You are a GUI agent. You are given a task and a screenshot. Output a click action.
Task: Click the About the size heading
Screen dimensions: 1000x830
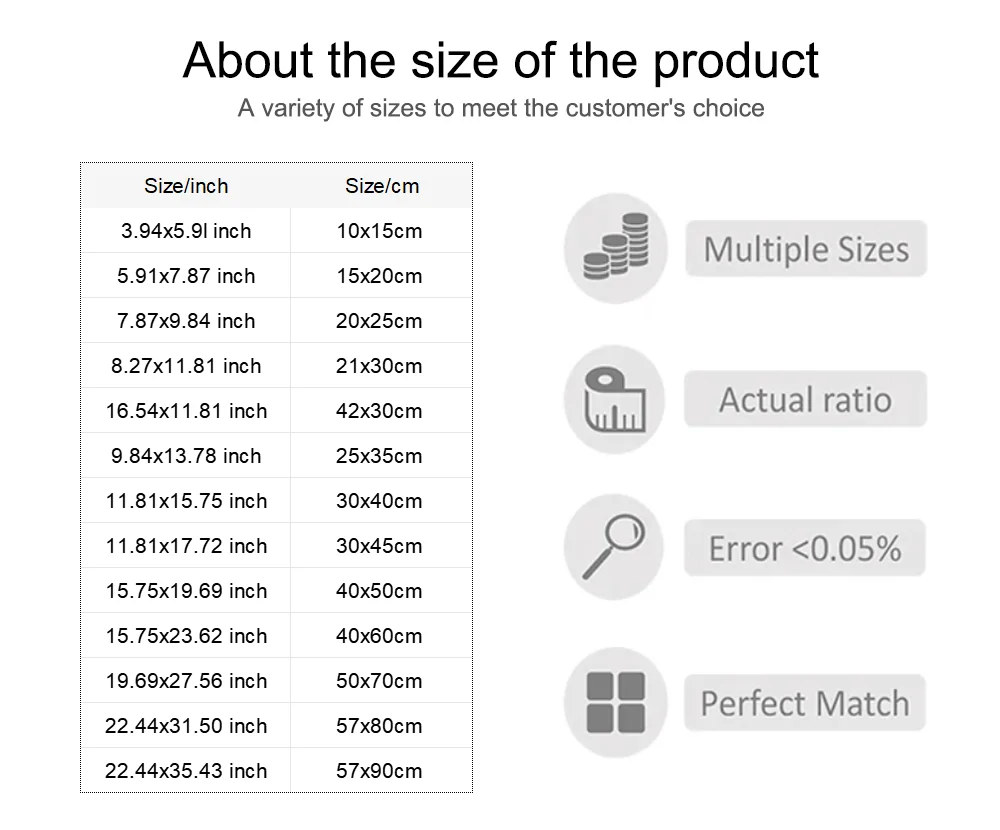(501, 61)
